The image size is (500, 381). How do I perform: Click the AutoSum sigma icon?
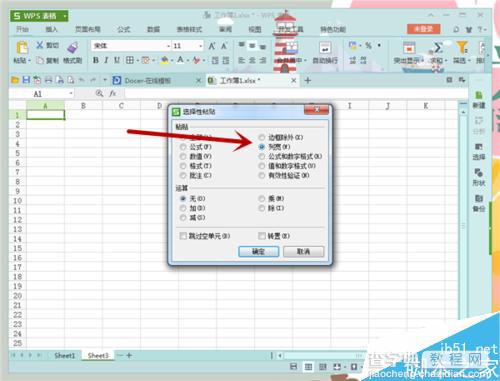tap(438, 48)
